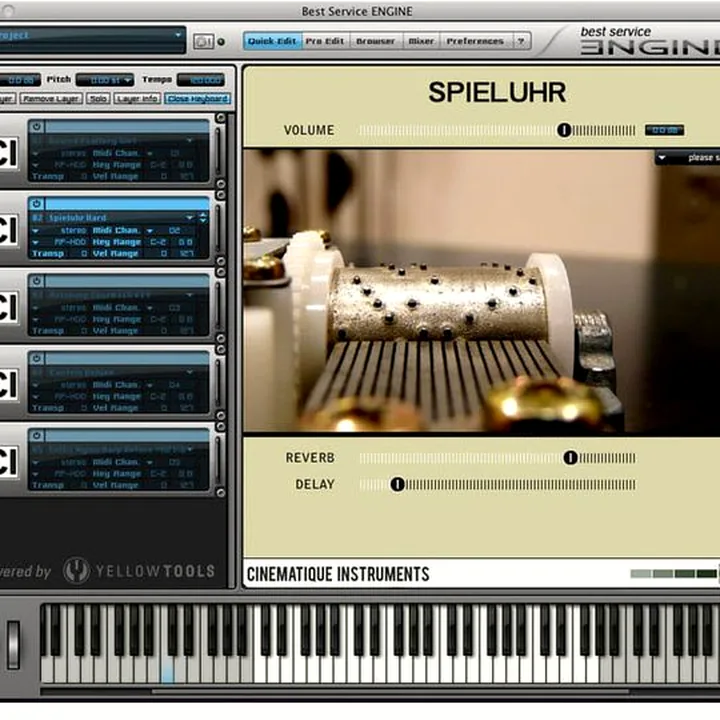Click CI logo of Spieluhr Hard layer
This screenshot has width=720, height=720.
pyautogui.click(x=8, y=230)
